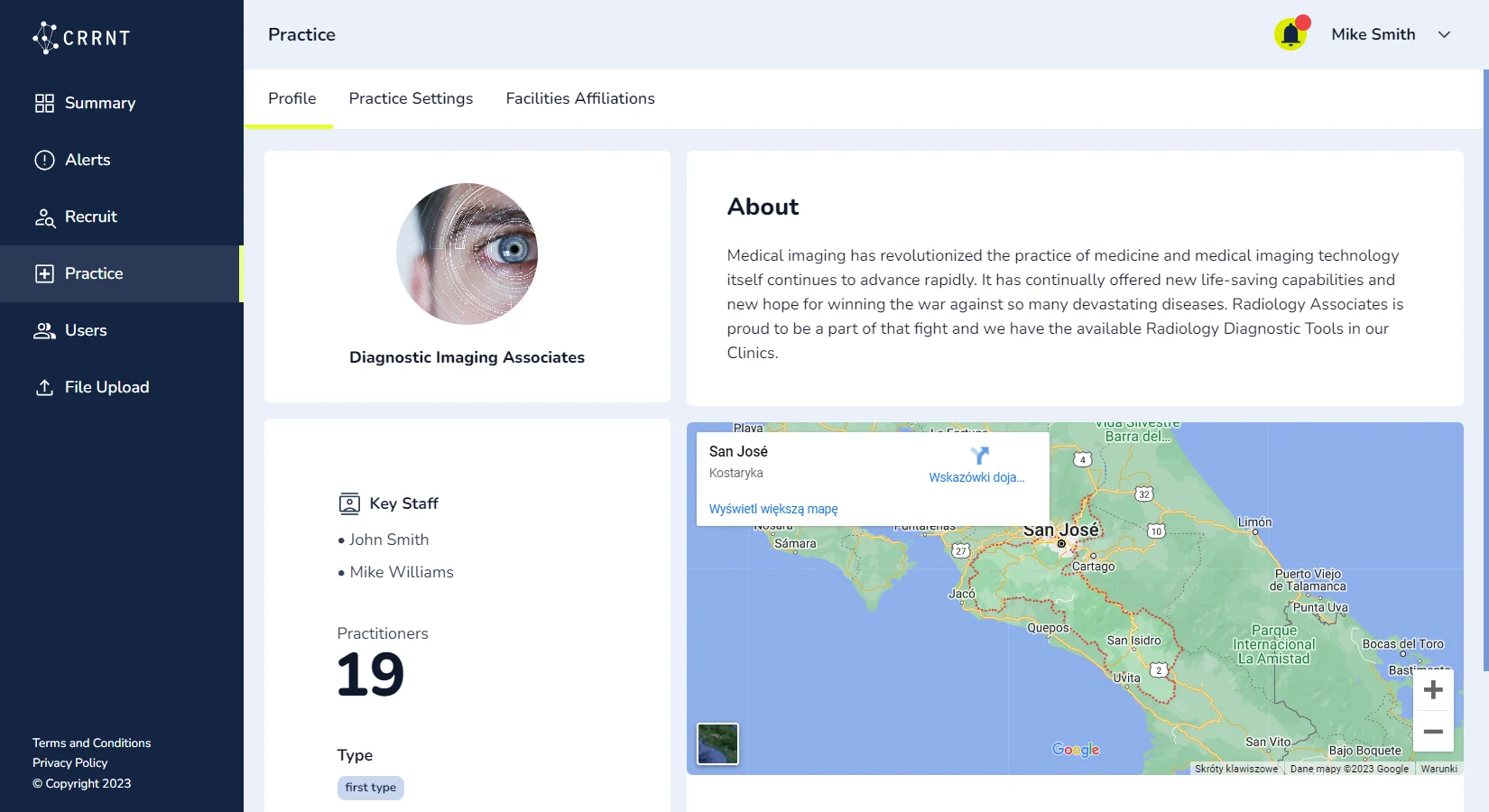Click the map directions arrow icon
Screen dimensions: 1489x812
(x=979, y=456)
